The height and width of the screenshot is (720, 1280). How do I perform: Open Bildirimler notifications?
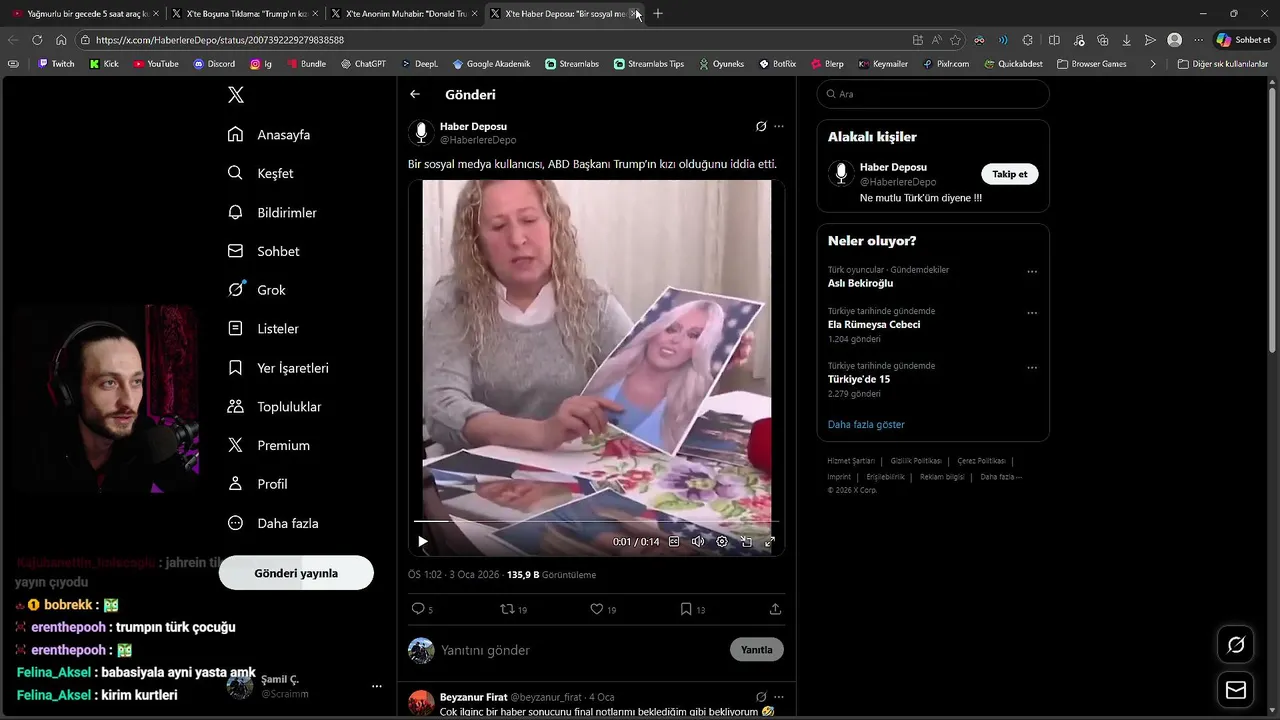click(272, 212)
